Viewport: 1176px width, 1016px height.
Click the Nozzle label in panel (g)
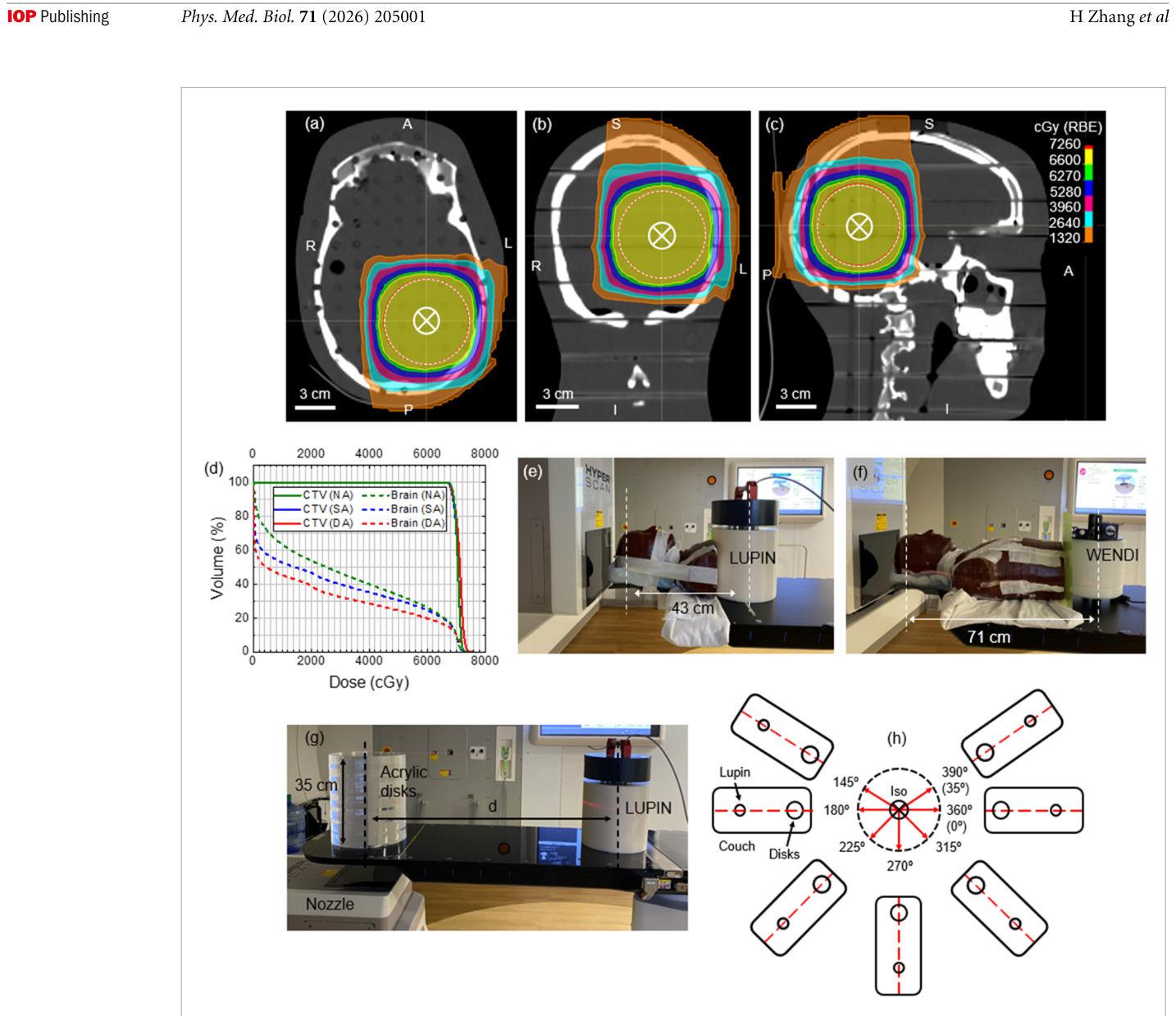330,904
